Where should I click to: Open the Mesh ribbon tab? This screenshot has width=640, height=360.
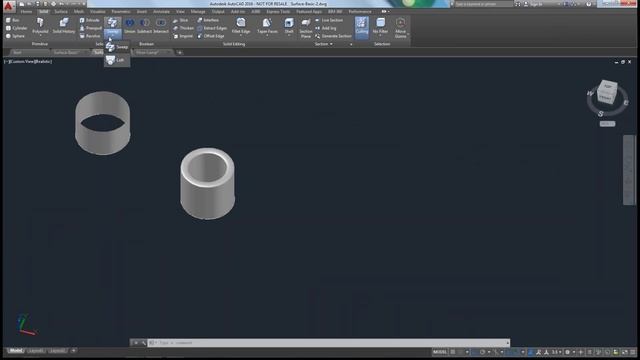click(x=79, y=12)
